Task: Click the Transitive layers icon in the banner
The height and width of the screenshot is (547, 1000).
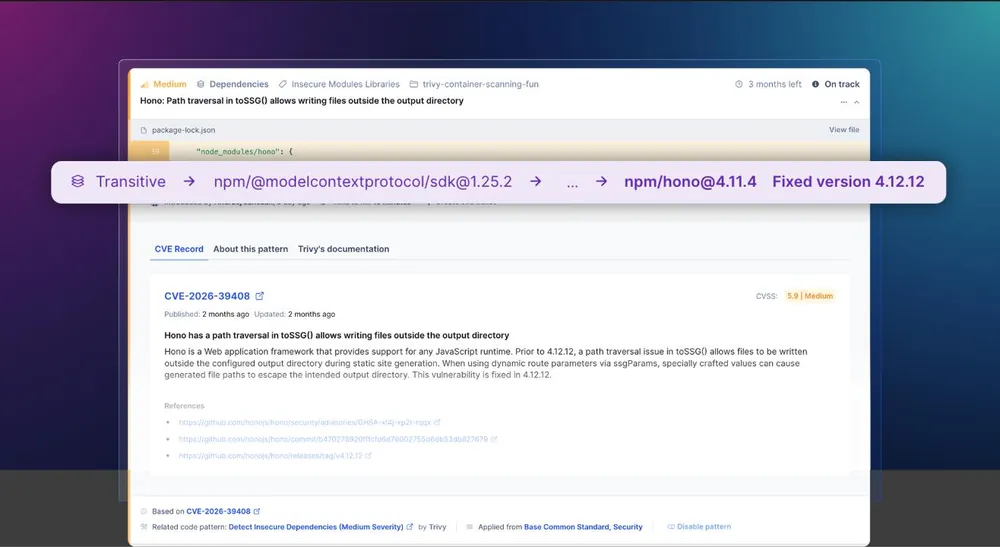Action: coord(78,182)
